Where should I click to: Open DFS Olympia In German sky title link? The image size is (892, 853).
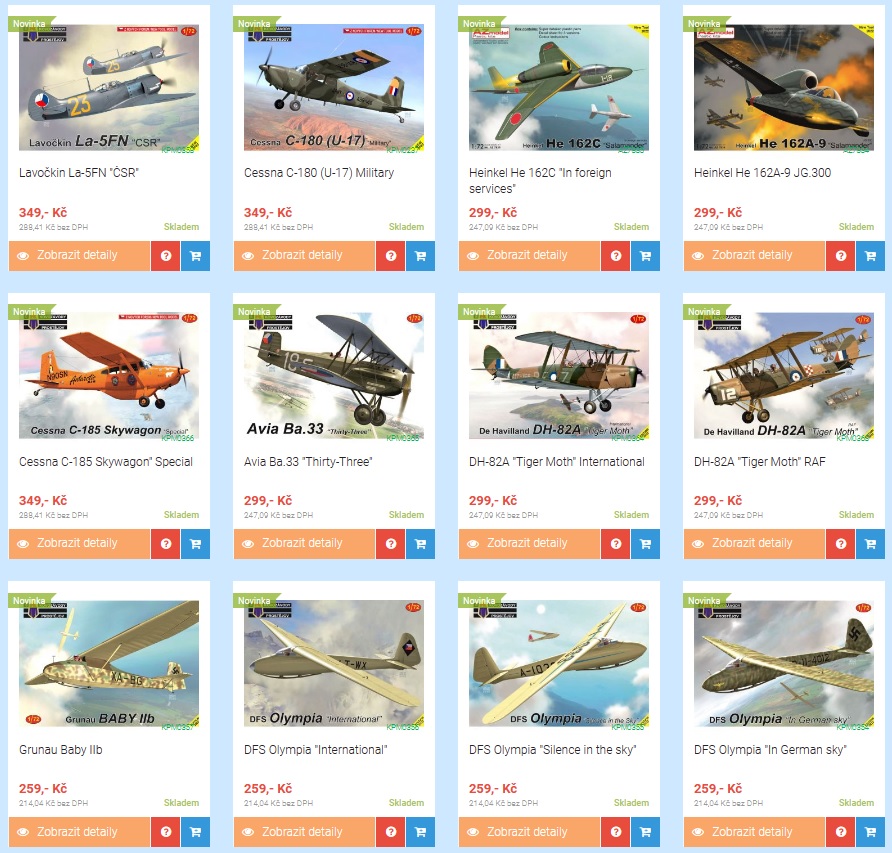coord(770,749)
